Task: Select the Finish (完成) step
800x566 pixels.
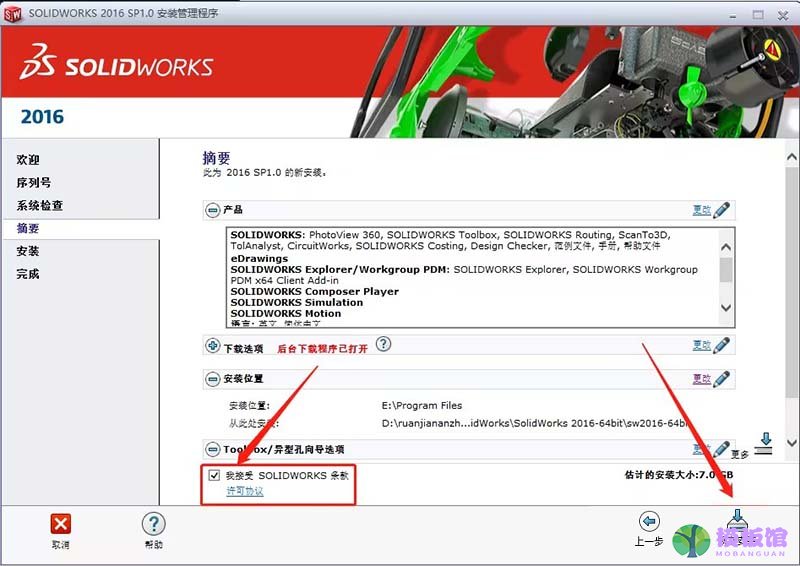Action: (x=28, y=274)
